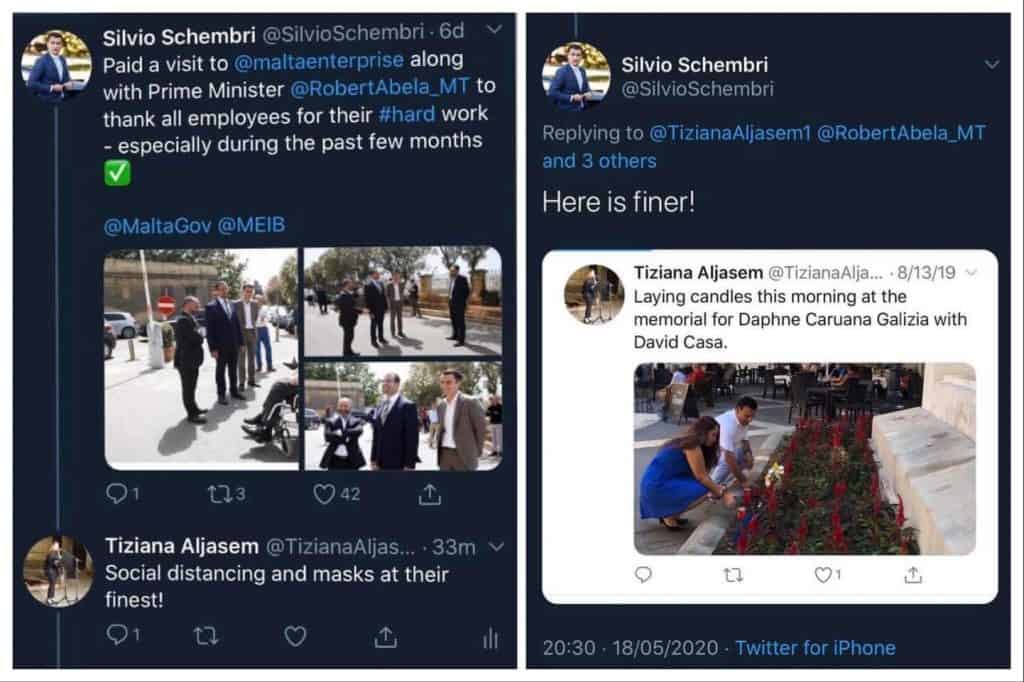Retweet the quoted candle memorial tweet

click(733, 575)
